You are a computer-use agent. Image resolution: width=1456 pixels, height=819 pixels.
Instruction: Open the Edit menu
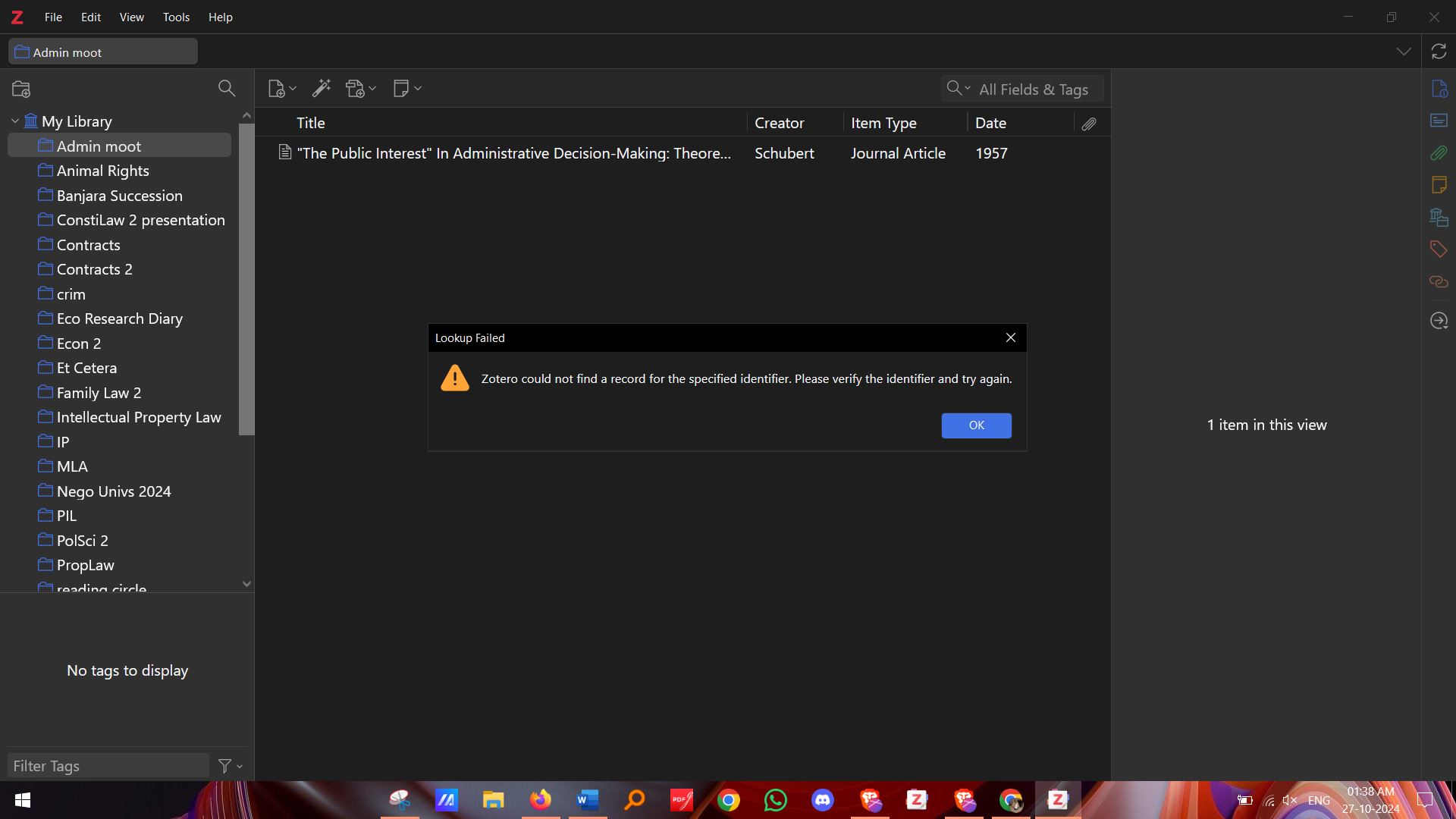click(x=91, y=17)
